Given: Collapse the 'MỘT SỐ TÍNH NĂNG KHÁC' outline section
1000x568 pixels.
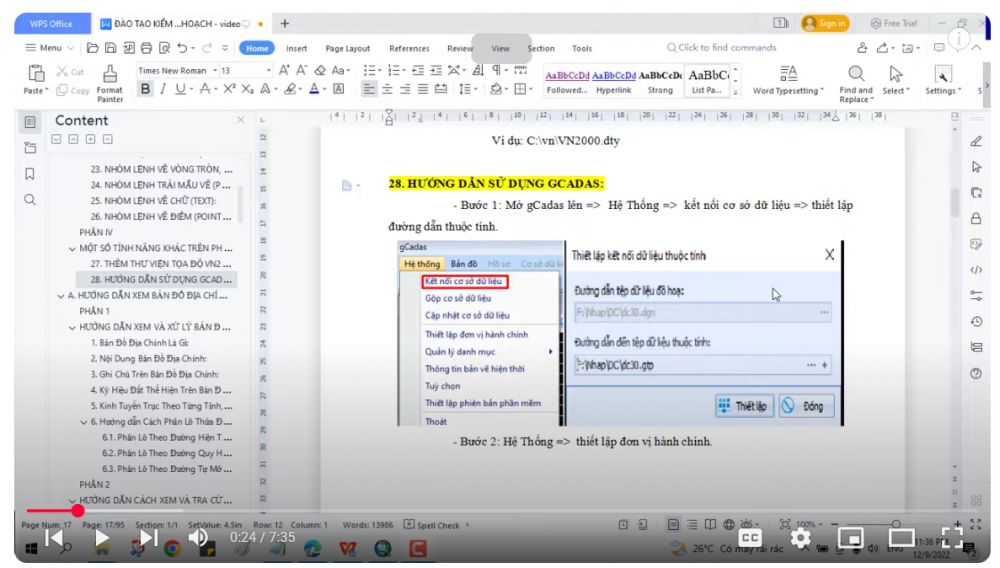Looking at the screenshot, I should (x=72, y=248).
